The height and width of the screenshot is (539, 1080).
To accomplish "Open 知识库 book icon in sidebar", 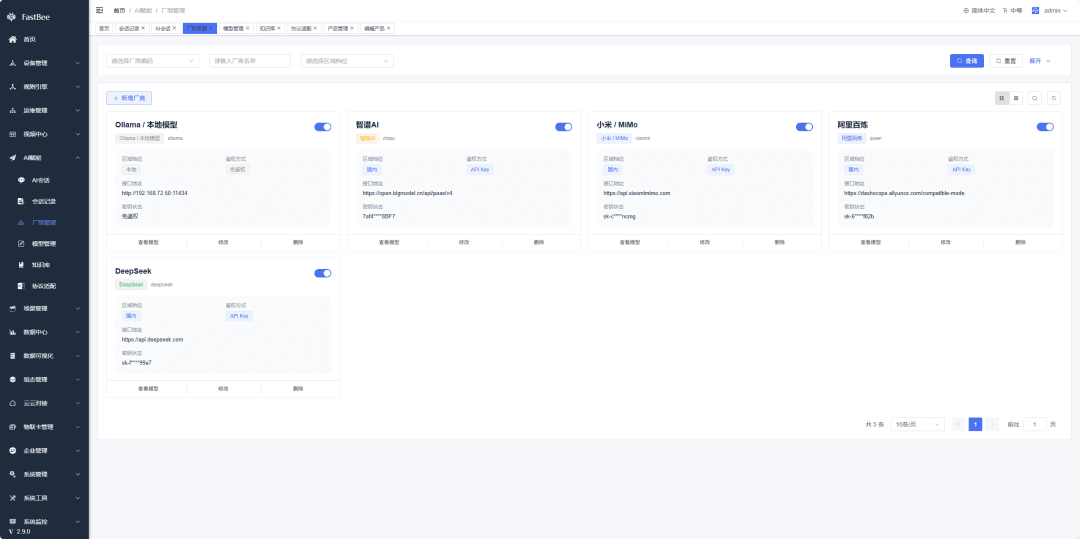I will (21, 264).
